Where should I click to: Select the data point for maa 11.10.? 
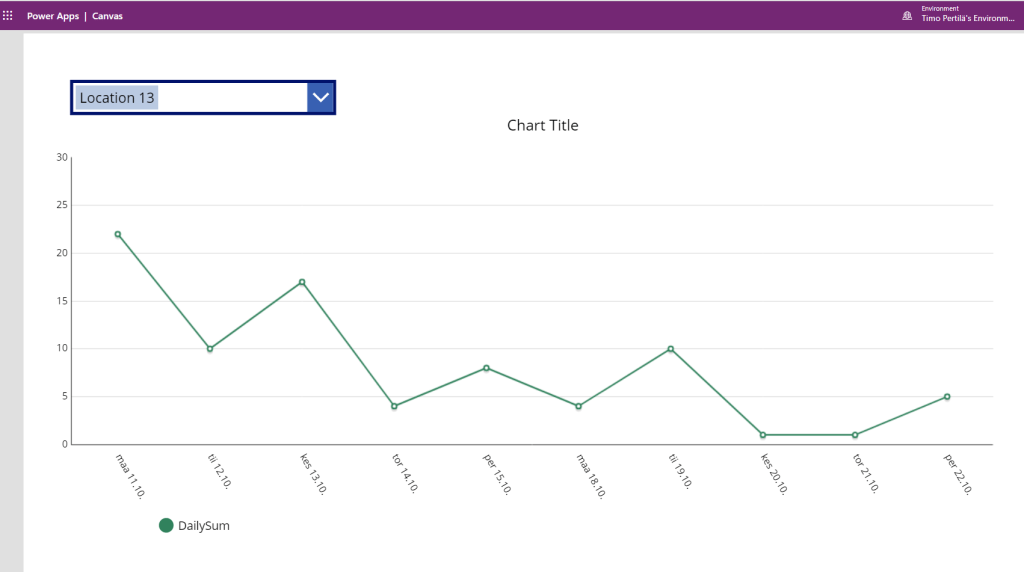tap(118, 234)
